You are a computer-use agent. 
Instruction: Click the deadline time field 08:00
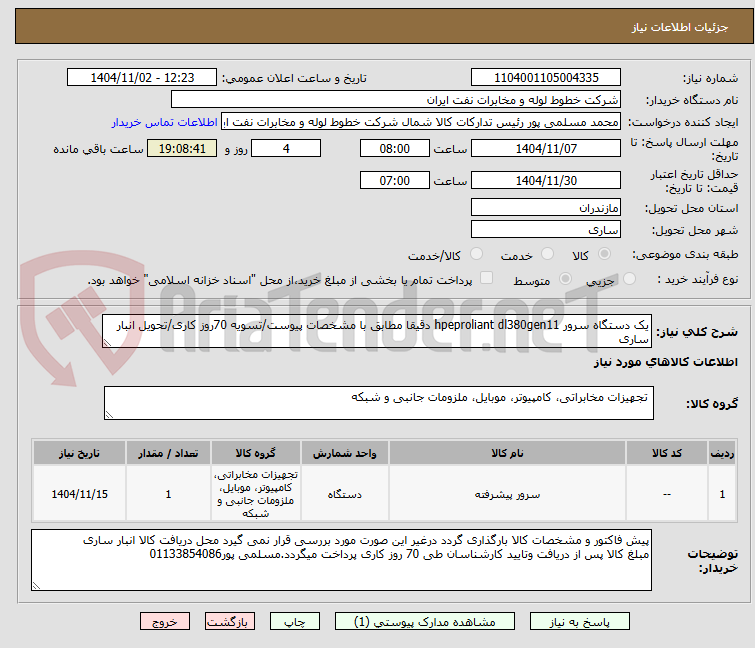[x=395, y=148]
